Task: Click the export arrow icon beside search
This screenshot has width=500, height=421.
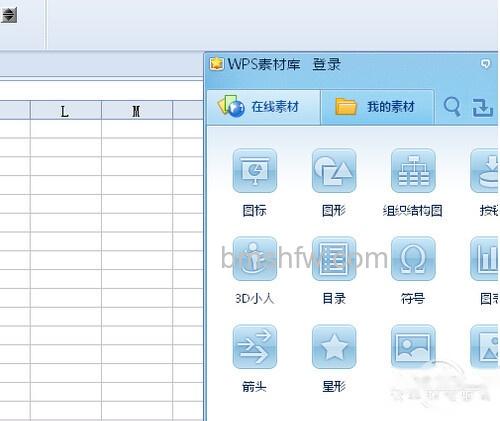Action: (x=482, y=107)
